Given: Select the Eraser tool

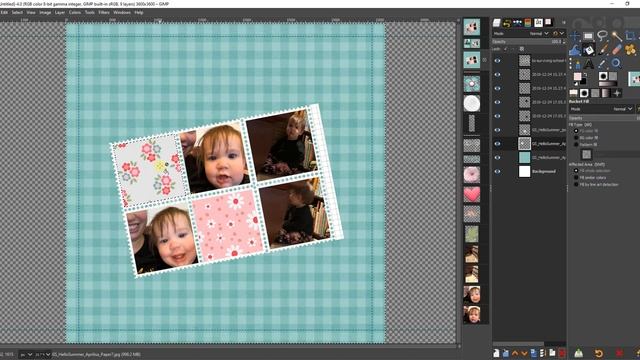Looking at the screenshot, I should (617, 50).
